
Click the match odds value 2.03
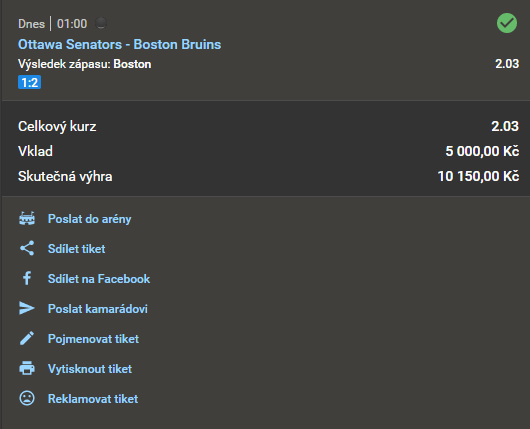pos(507,64)
